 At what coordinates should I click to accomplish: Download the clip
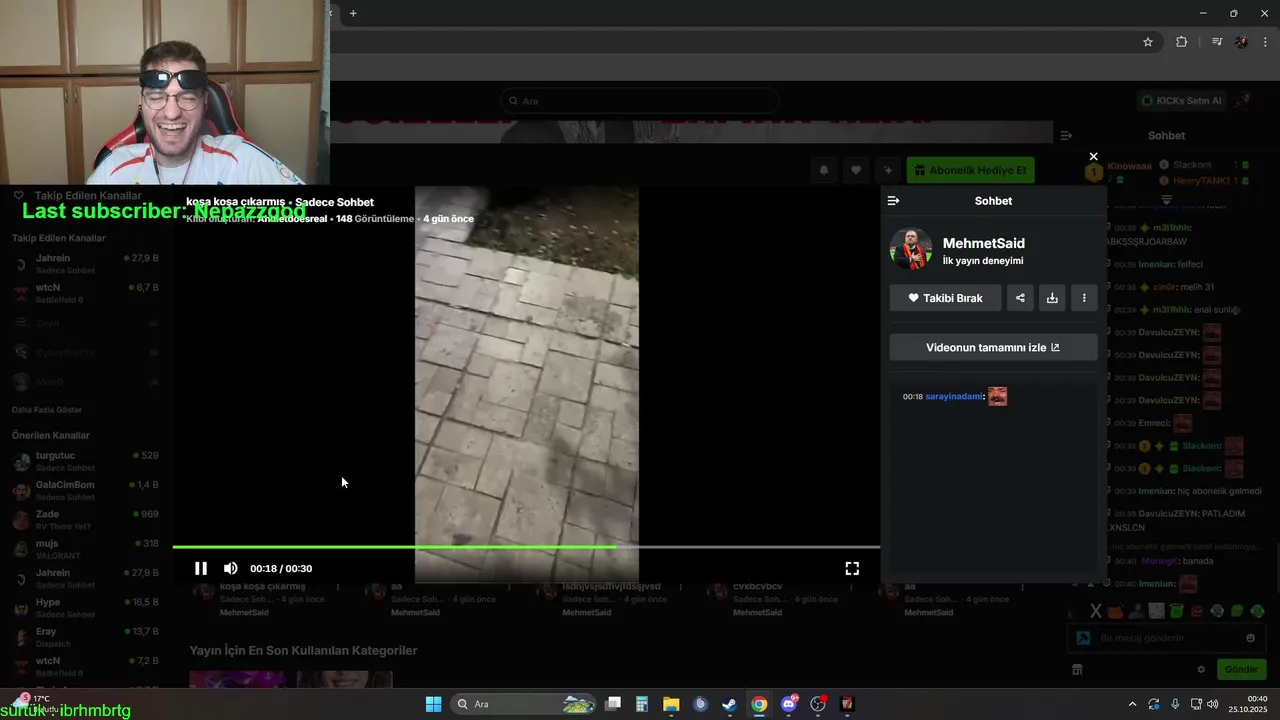[x=1052, y=298]
